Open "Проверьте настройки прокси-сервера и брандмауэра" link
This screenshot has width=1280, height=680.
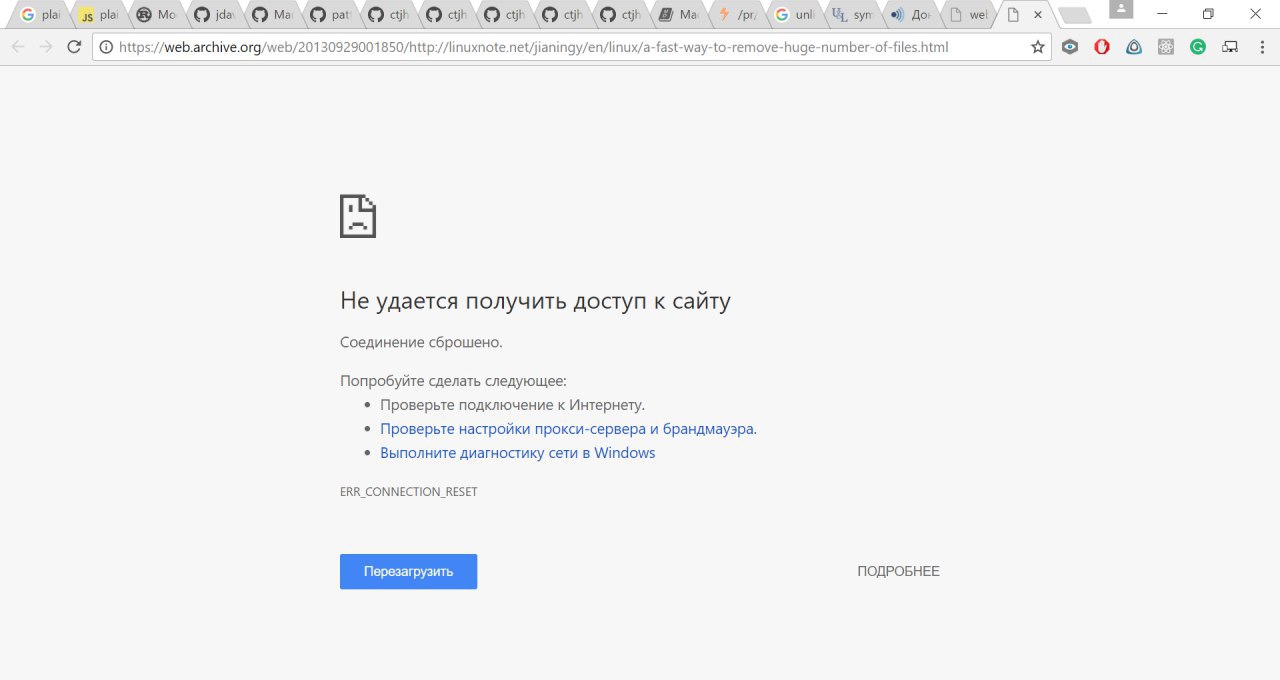(568, 429)
